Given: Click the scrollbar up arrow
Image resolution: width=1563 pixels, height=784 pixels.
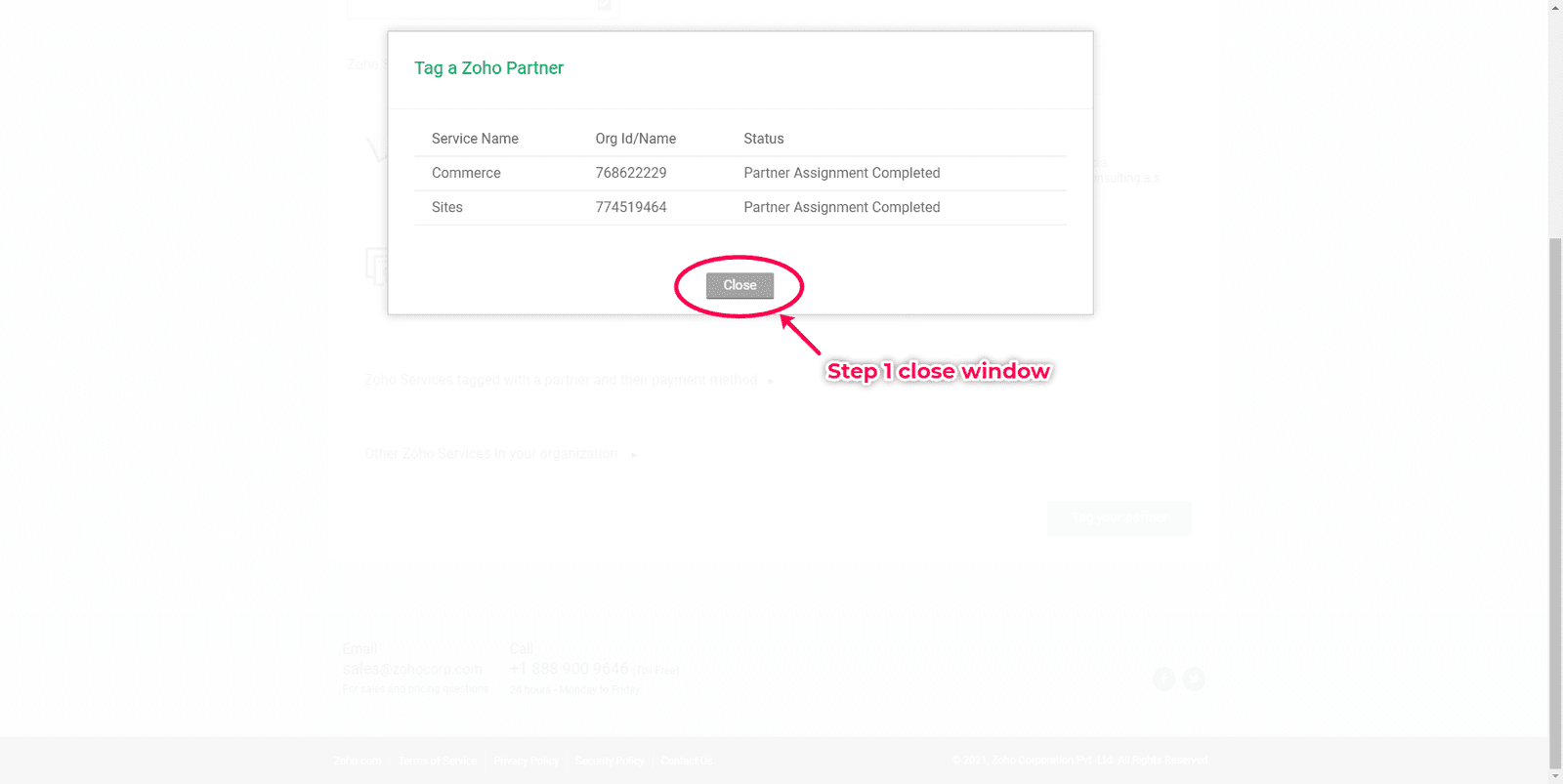Looking at the screenshot, I should click(x=1555, y=7).
